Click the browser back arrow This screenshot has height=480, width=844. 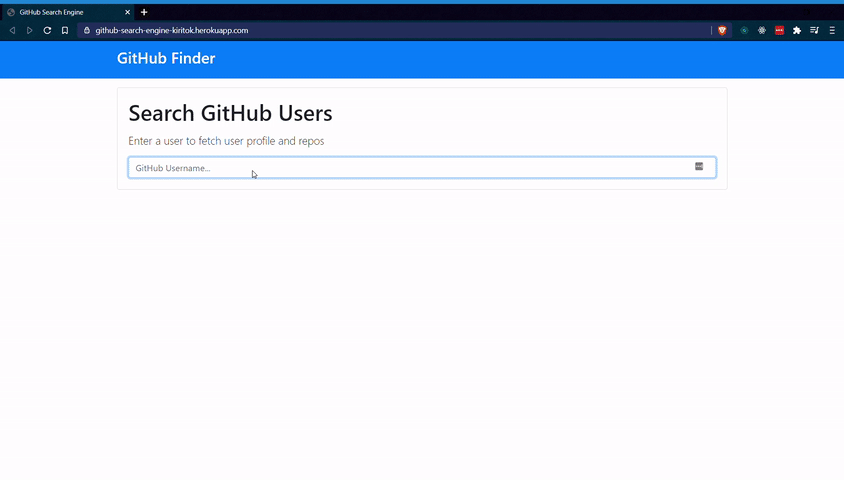click(x=12, y=31)
